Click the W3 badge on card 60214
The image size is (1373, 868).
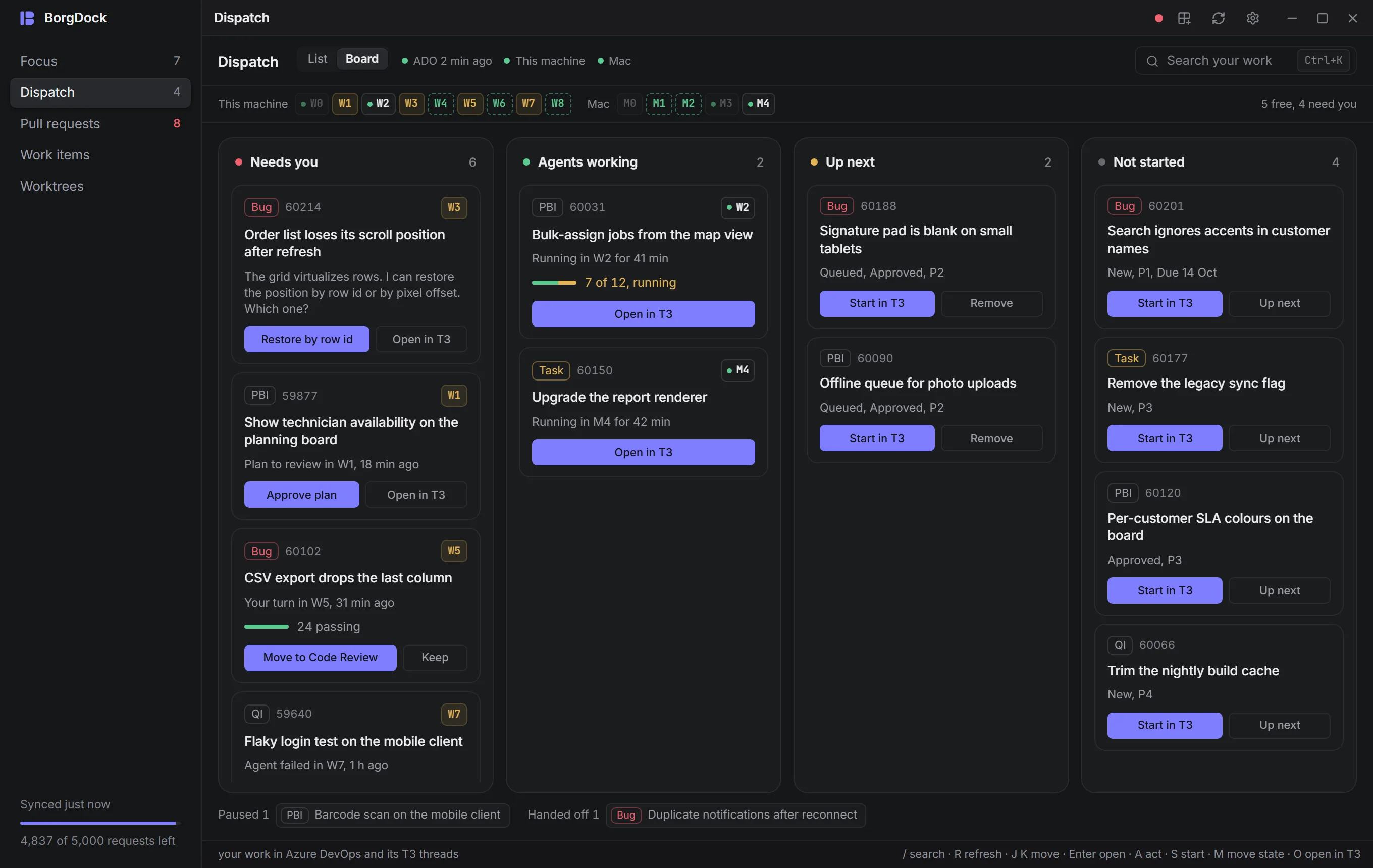[454, 207]
